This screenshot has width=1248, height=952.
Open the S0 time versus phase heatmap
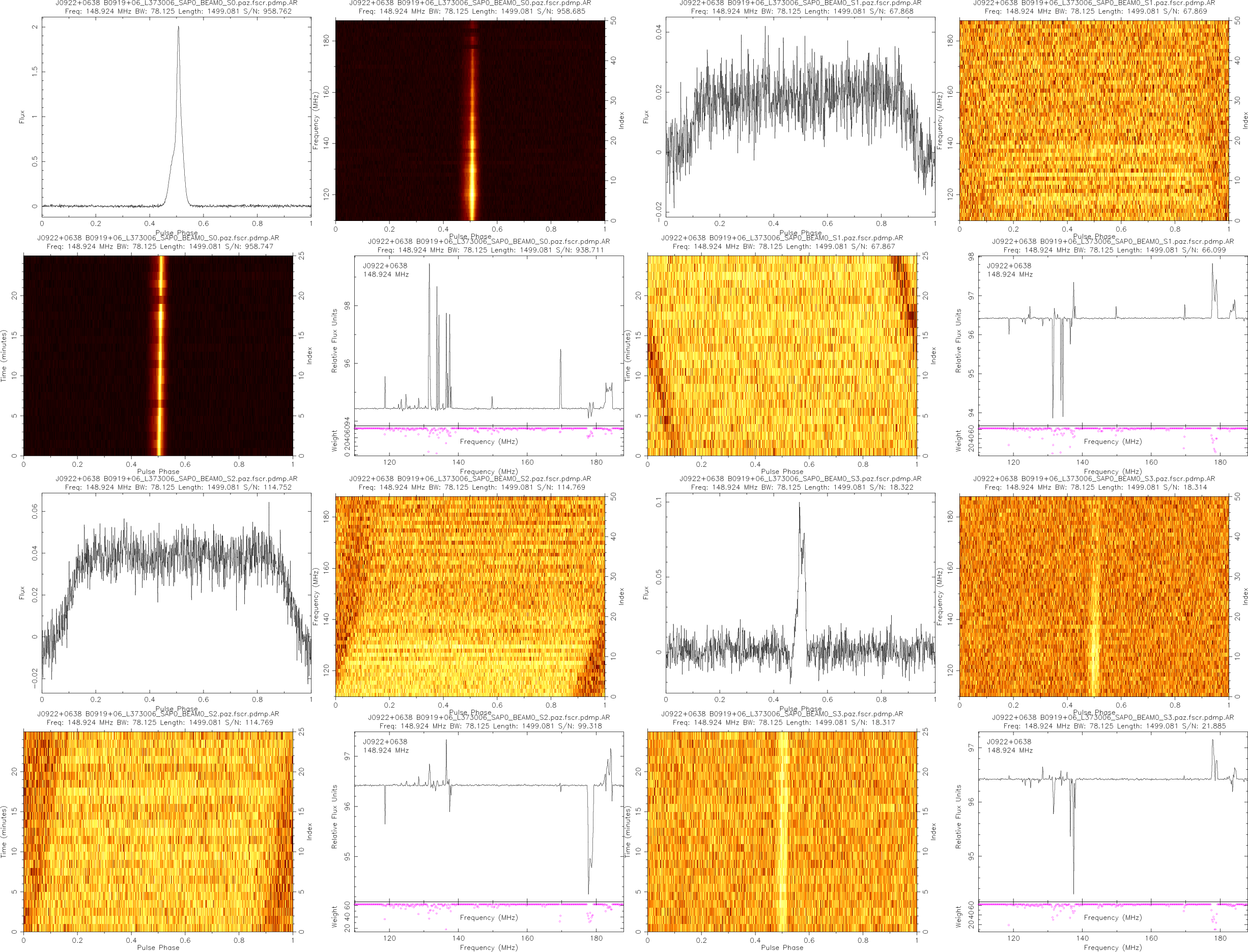(157, 355)
